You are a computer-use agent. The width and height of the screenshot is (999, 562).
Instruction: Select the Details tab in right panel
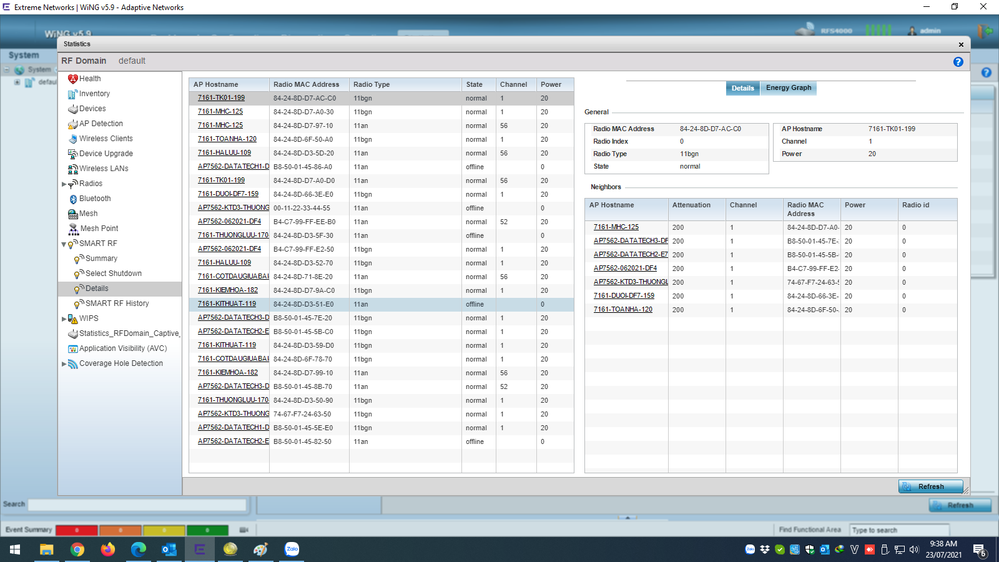(x=742, y=88)
